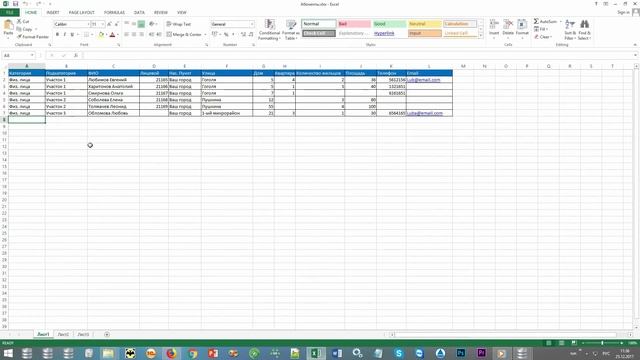
Task: Switch to the PAGE LAYOUT tab
Action: click(x=82, y=13)
